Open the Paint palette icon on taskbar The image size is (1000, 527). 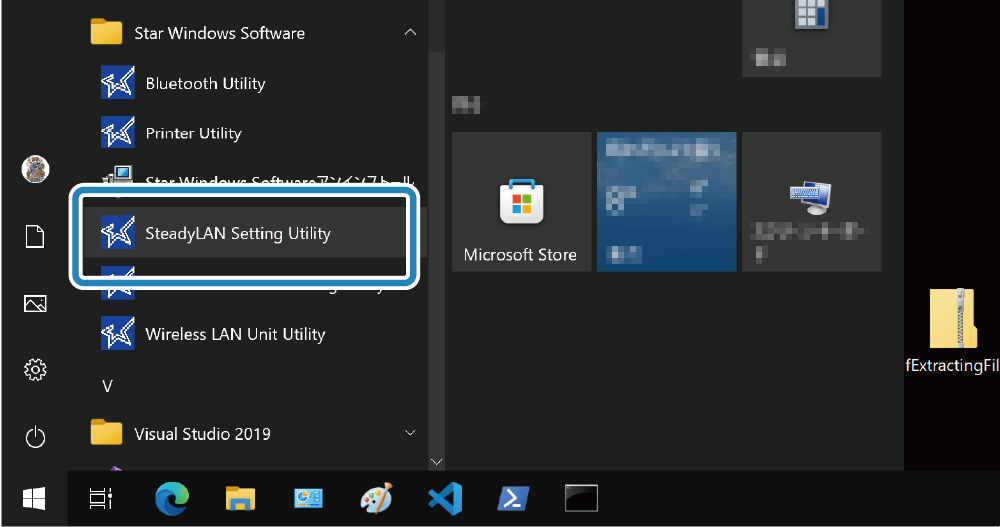click(376, 498)
